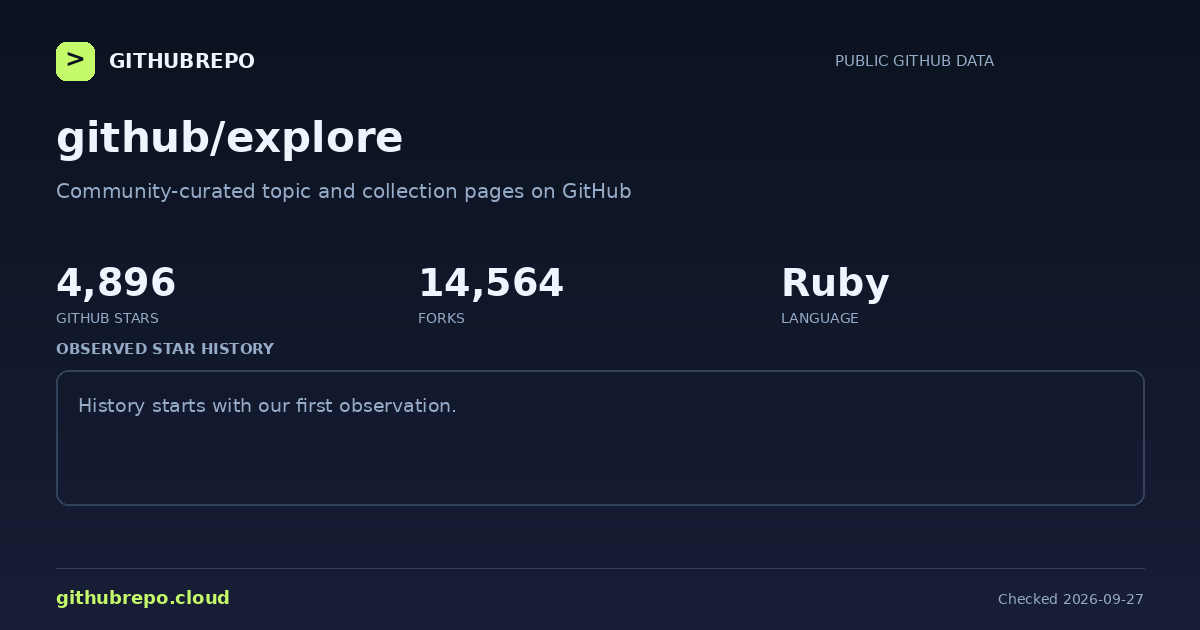Click the footer divider line

click(600, 568)
